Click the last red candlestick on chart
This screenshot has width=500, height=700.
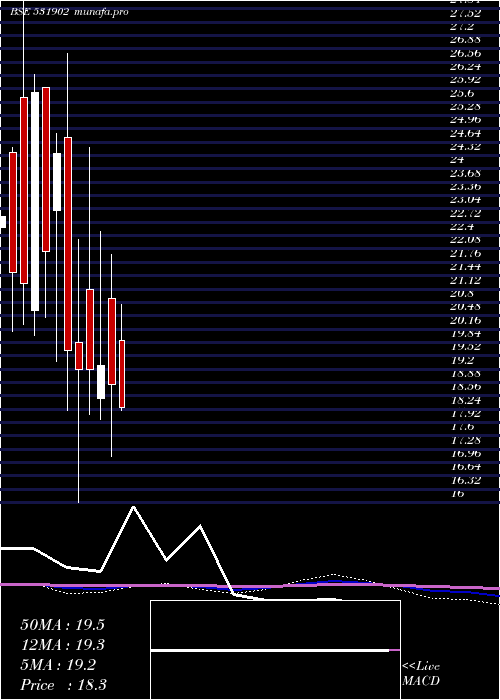tap(122, 374)
